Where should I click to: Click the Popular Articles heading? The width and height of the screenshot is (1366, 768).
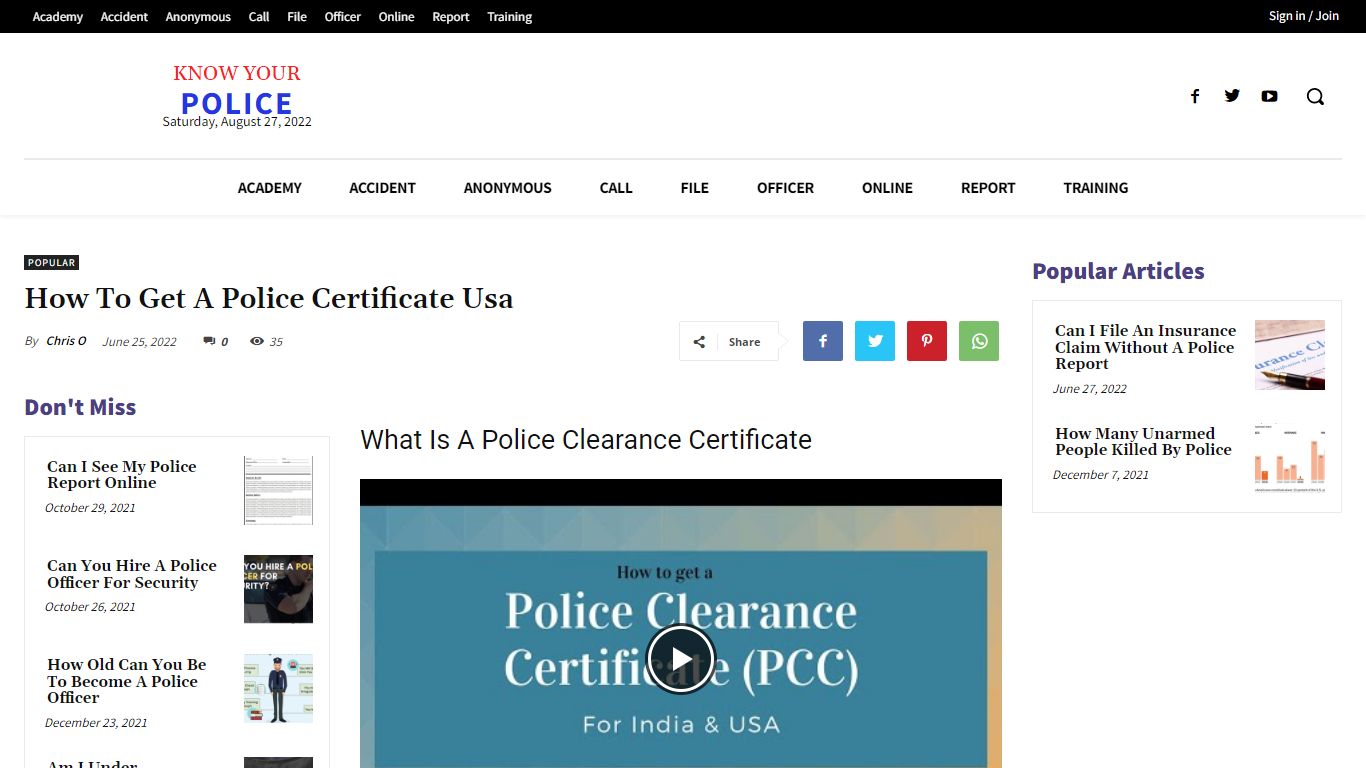pos(1118,271)
